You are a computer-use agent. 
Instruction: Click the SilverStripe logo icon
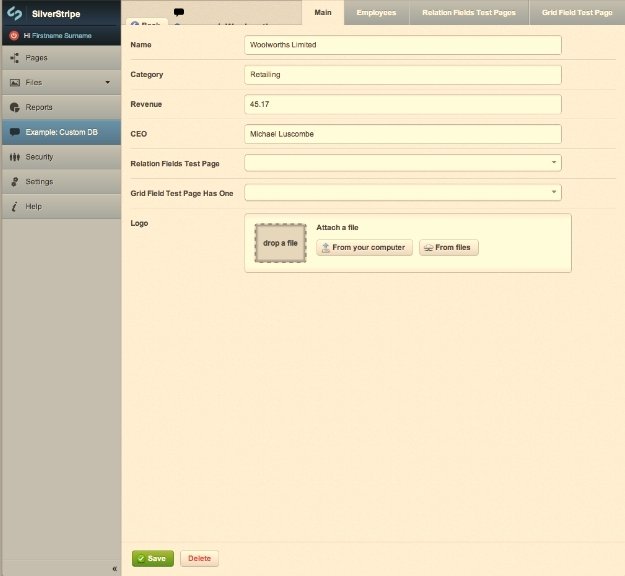tap(14, 13)
